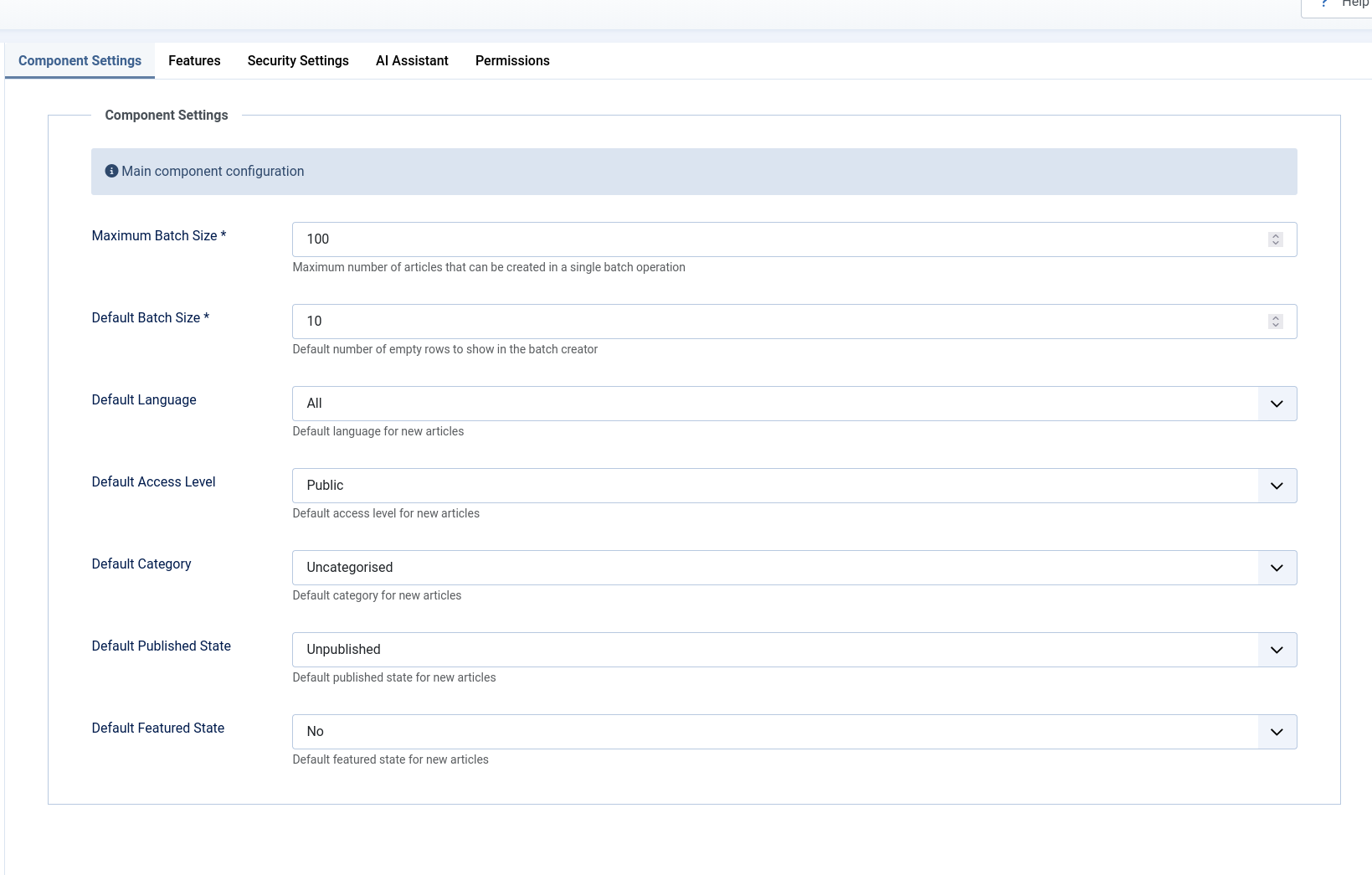Click the chevron on the Default Featured State dropdown

click(1277, 731)
